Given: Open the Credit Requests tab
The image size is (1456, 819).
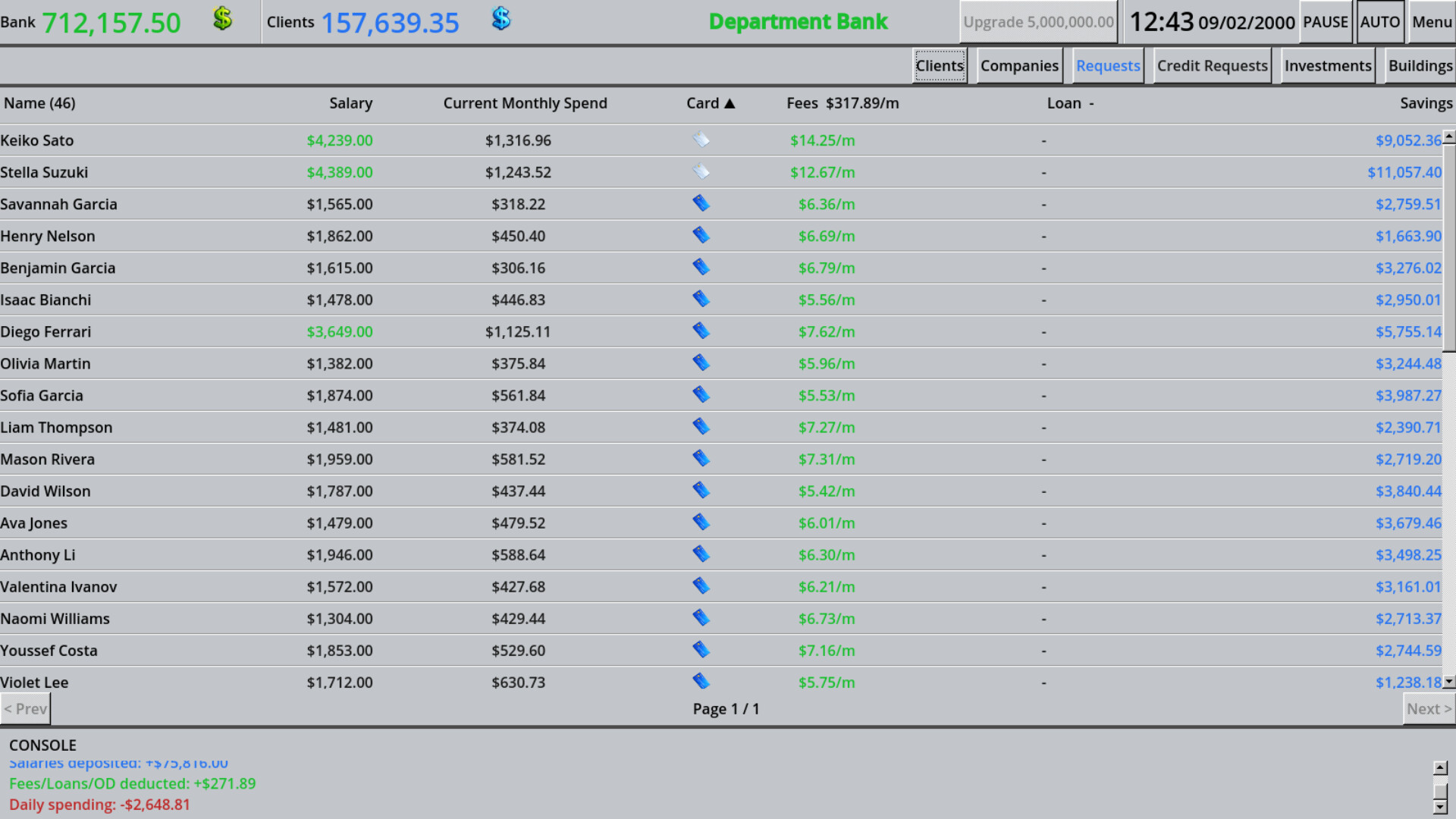Looking at the screenshot, I should (1211, 65).
